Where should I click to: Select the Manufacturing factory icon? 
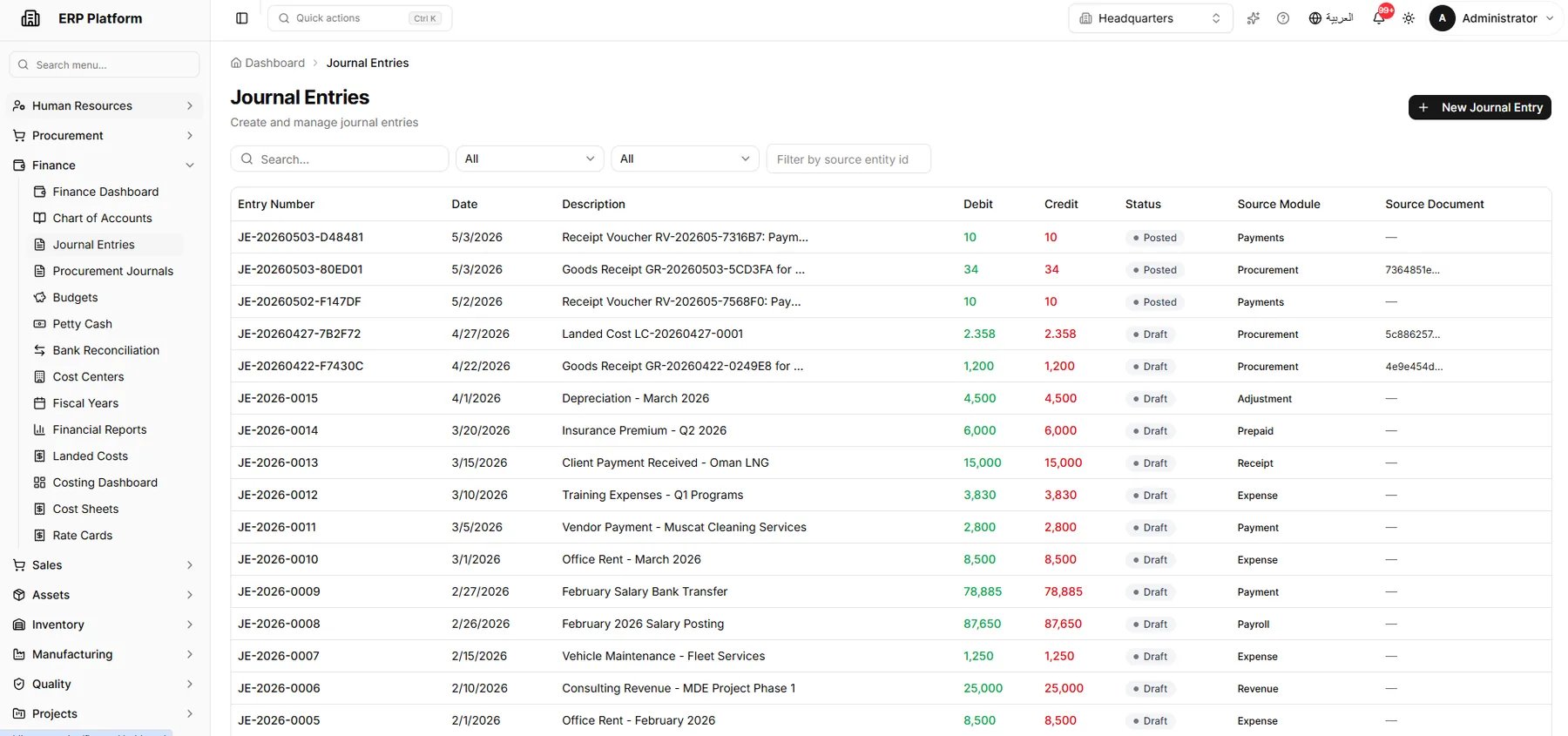[19, 654]
